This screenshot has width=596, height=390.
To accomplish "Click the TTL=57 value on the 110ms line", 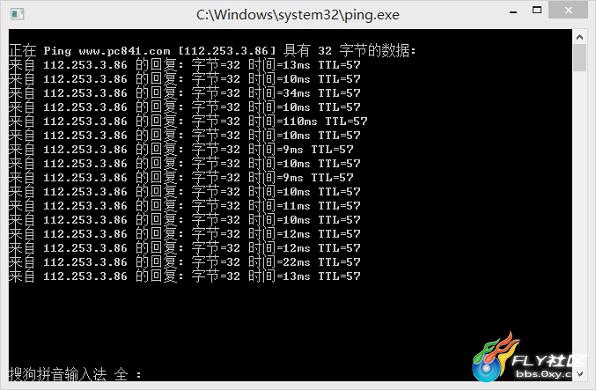I will pyautogui.click(x=346, y=121).
